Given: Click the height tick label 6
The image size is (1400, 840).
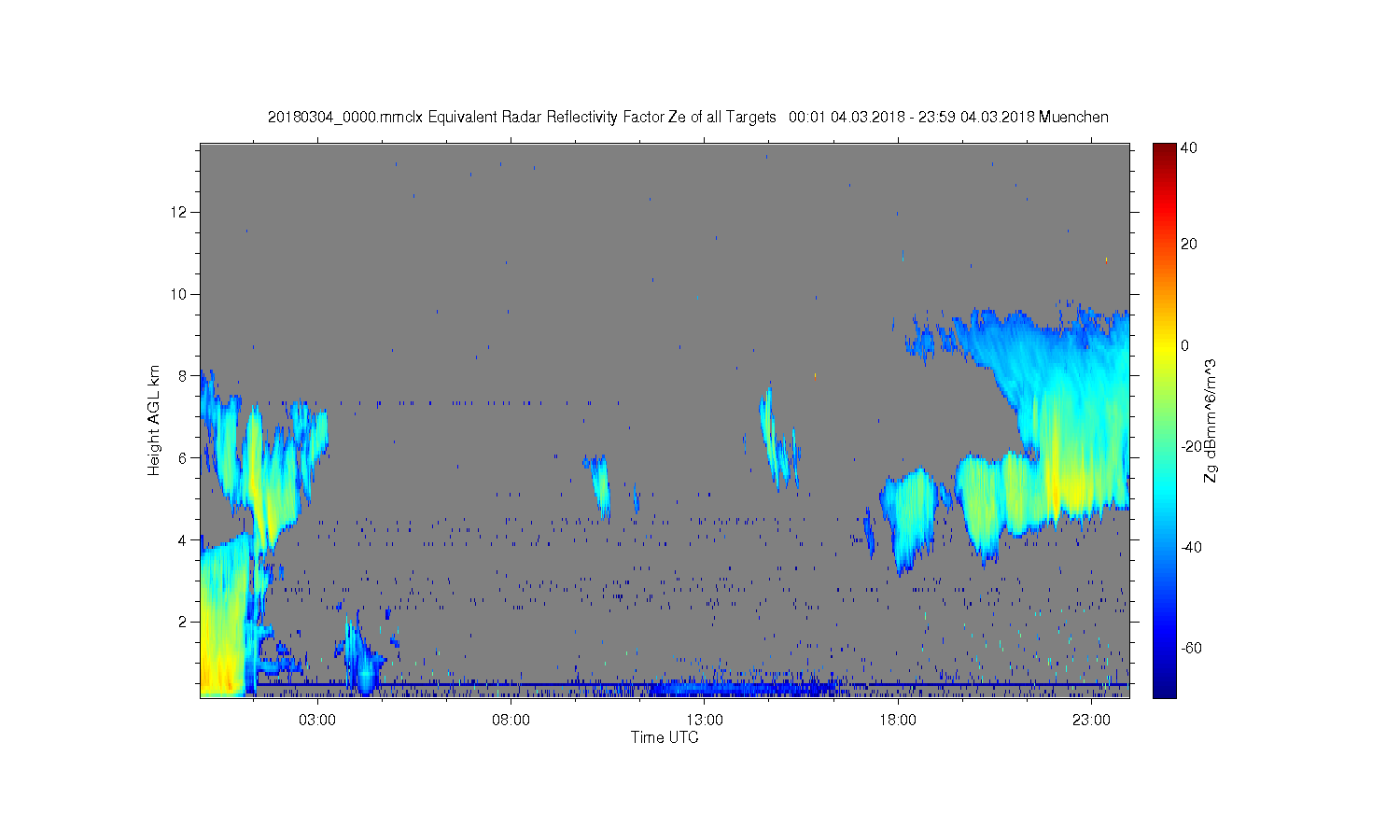Looking at the screenshot, I should pos(184,457).
